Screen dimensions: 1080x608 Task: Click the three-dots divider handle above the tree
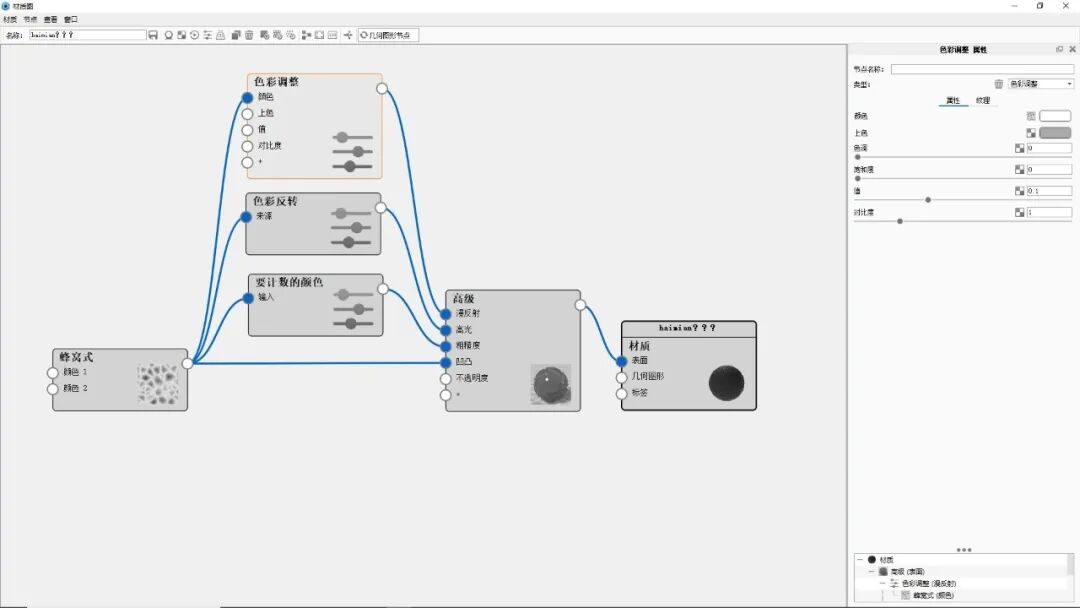pyautogui.click(x=964, y=549)
